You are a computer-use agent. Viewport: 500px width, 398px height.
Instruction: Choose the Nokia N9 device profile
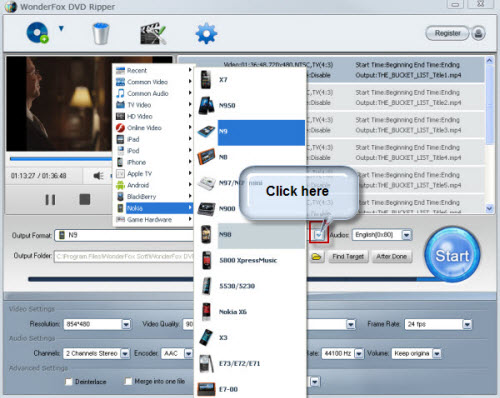(251, 131)
